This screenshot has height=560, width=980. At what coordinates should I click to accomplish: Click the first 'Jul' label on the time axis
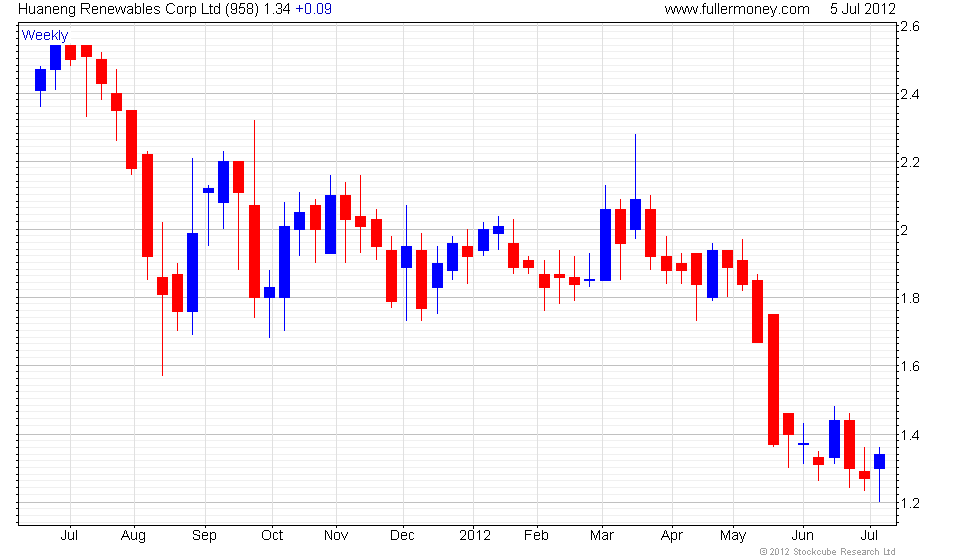[69, 535]
